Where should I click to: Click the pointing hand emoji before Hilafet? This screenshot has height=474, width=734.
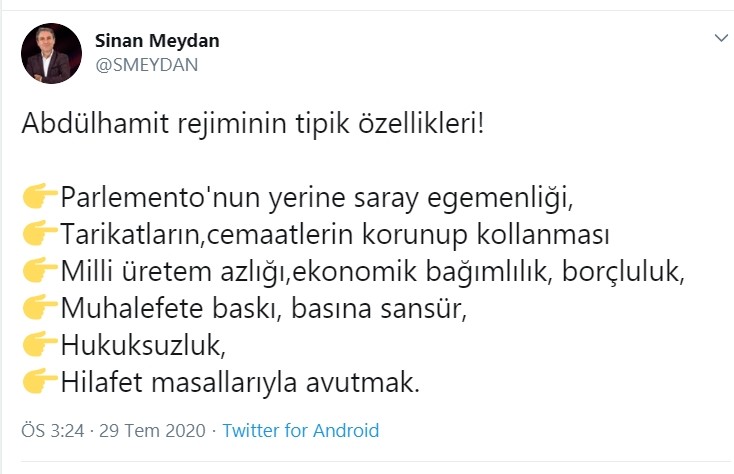[x=39, y=381]
